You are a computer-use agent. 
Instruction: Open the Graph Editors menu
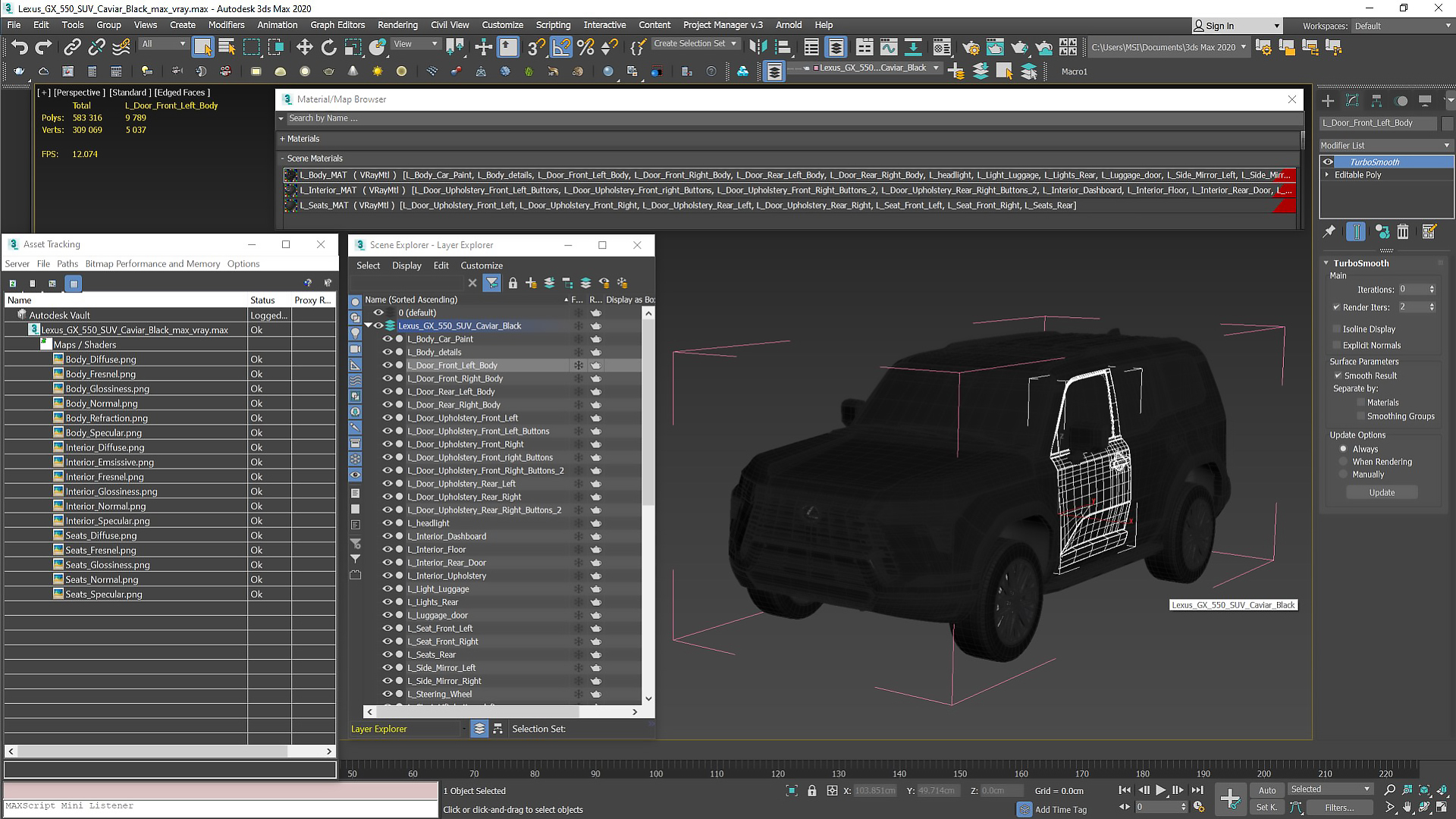pyautogui.click(x=337, y=25)
